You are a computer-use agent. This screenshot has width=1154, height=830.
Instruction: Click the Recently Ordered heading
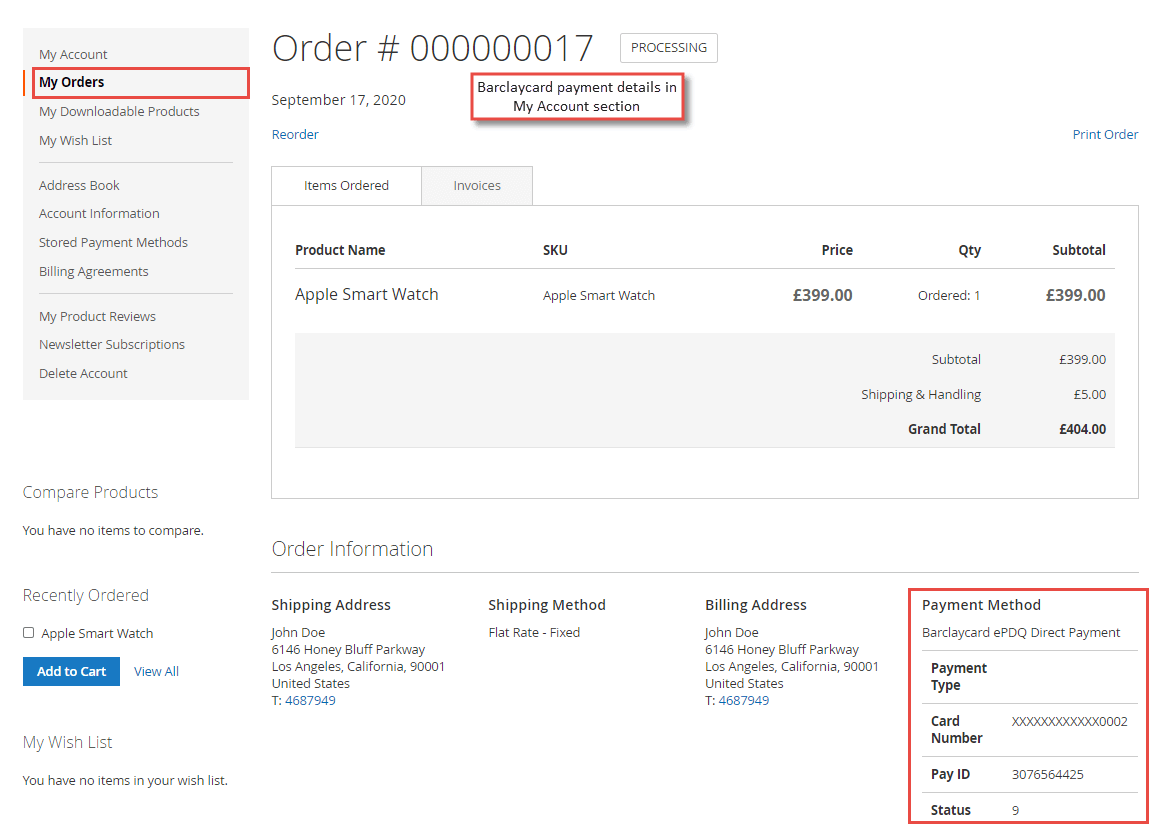pyautogui.click(x=85, y=595)
